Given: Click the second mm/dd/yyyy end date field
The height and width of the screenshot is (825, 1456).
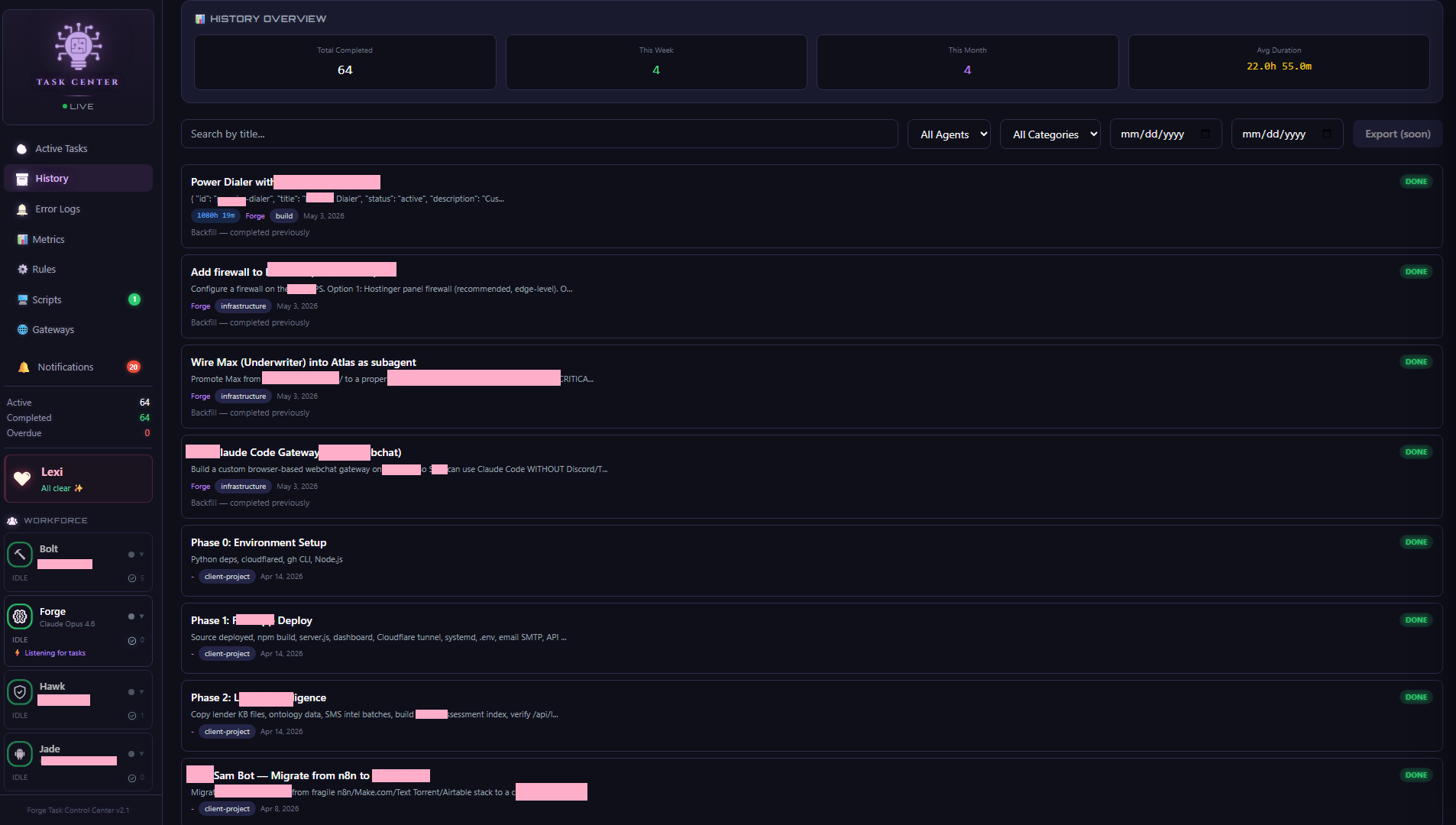Looking at the screenshot, I should coord(1287,134).
